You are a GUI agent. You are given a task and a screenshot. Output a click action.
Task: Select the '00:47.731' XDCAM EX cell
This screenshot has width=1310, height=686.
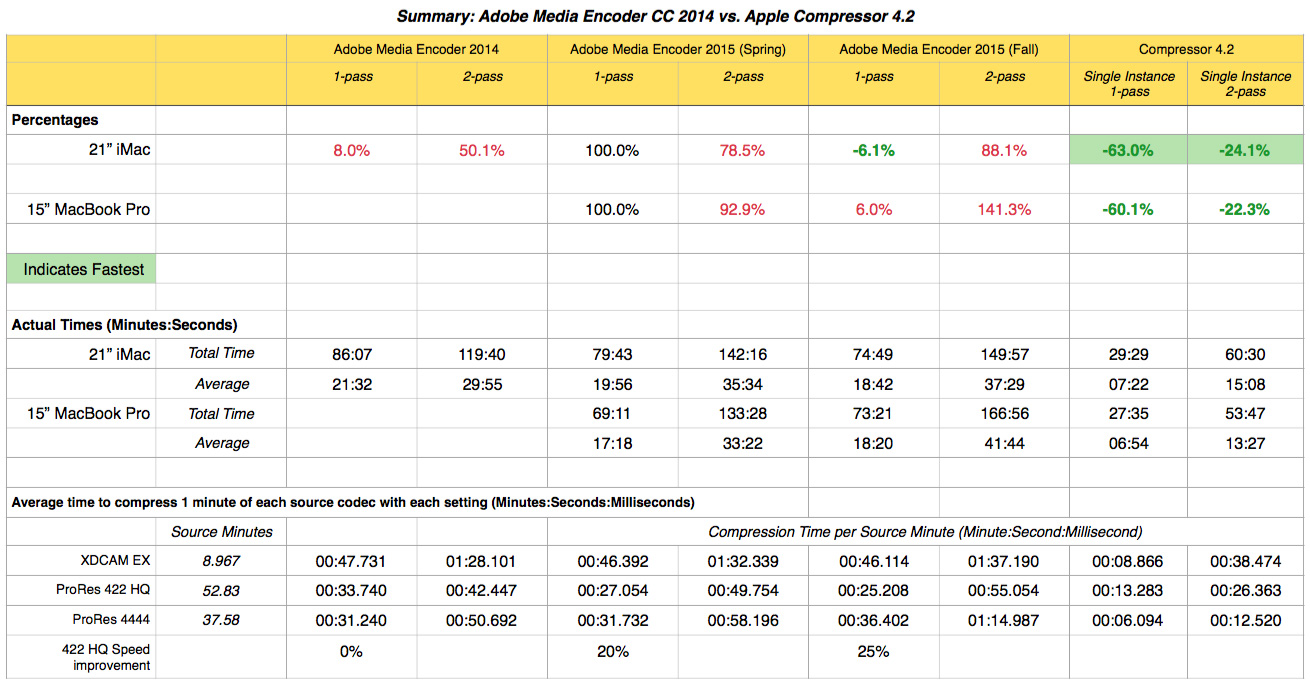click(351, 562)
